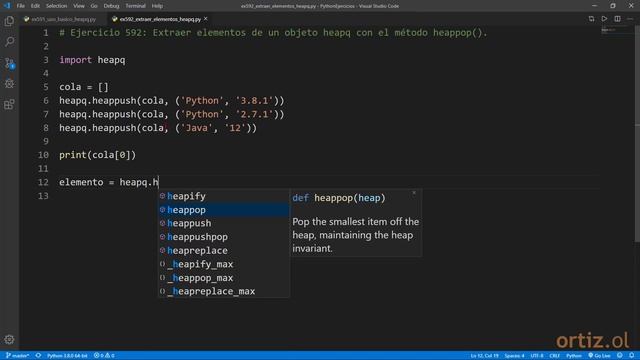Change the CRLF end of line sequence
The image size is (640, 360).
[x=554, y=356]
